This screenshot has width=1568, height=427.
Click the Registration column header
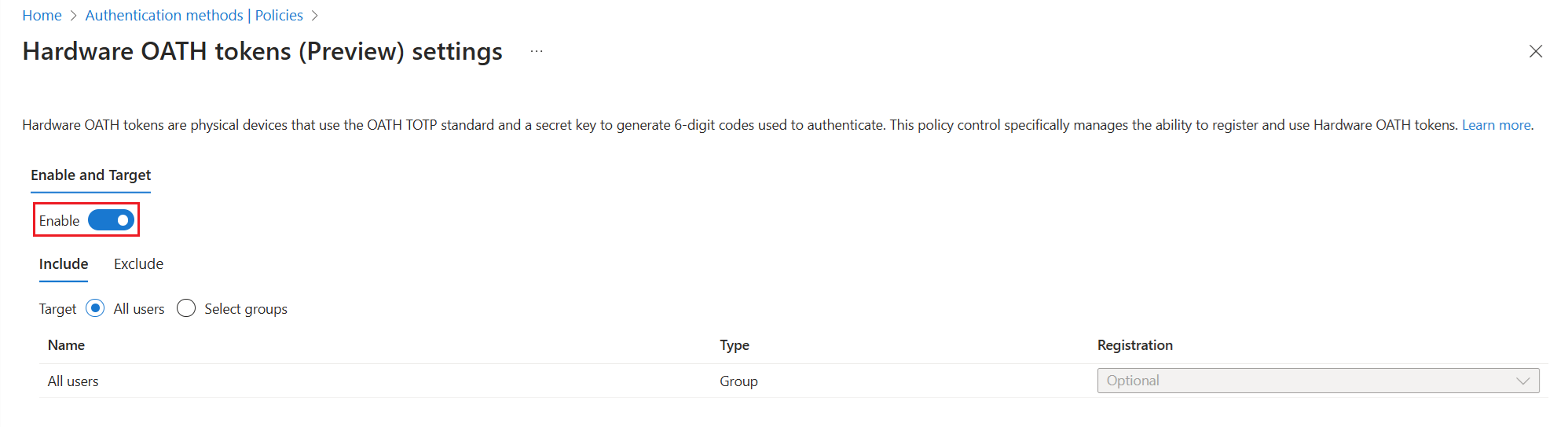[1134, 345]
